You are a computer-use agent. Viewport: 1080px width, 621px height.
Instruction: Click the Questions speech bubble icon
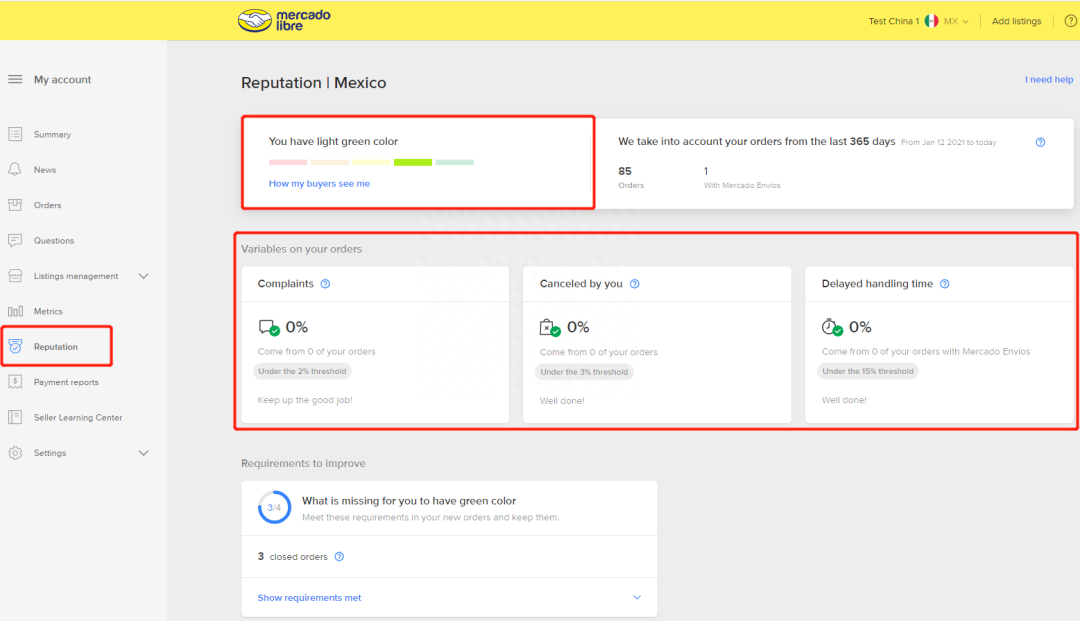tap(15, 240)
